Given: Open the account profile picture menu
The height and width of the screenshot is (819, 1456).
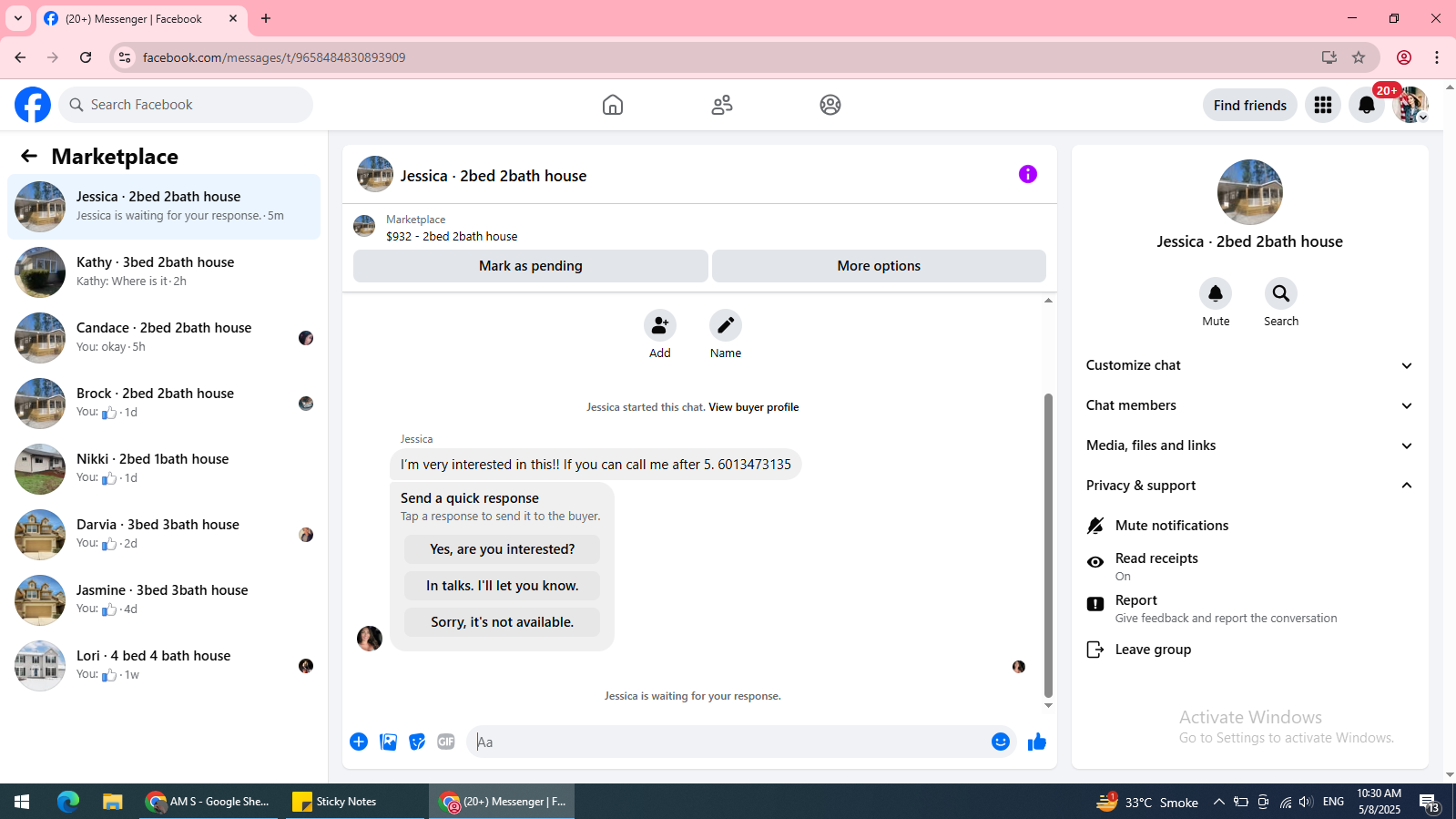Looking at the screenshot, I should tap(1410, 105).
